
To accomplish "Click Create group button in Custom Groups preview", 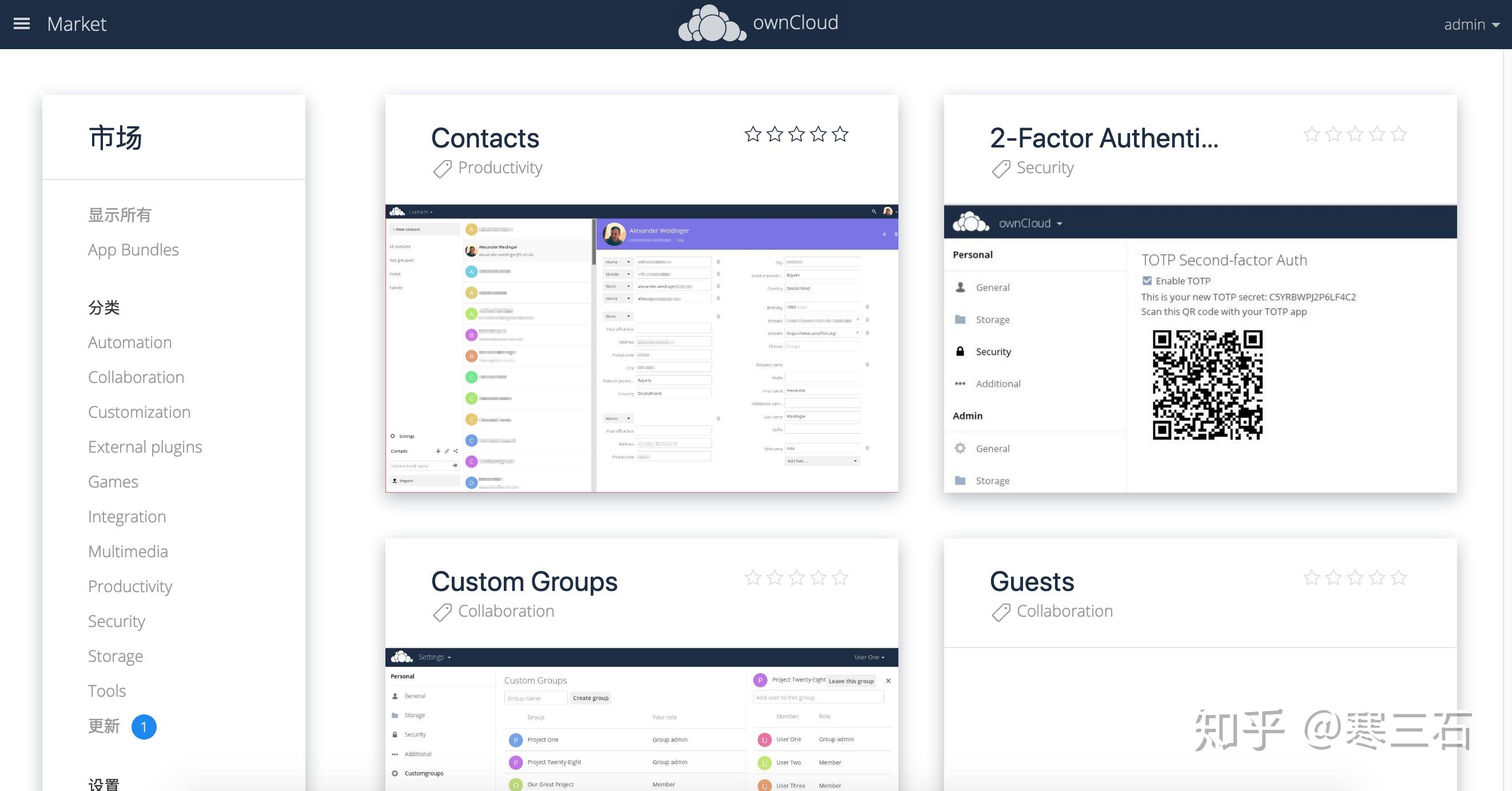I will click(591, 698).
